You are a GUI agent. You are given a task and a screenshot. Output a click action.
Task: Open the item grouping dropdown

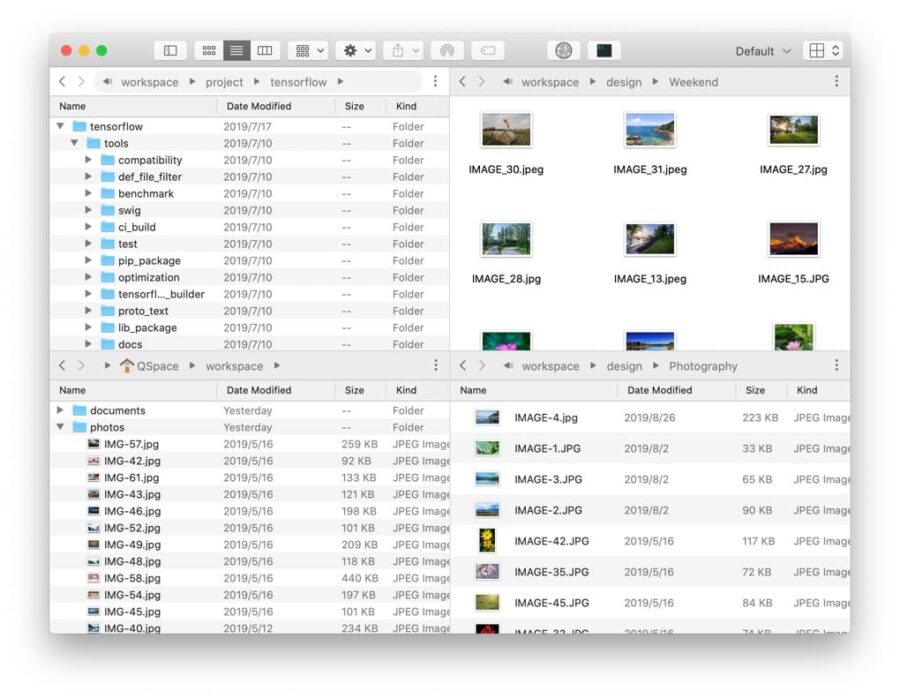(306, 50)
